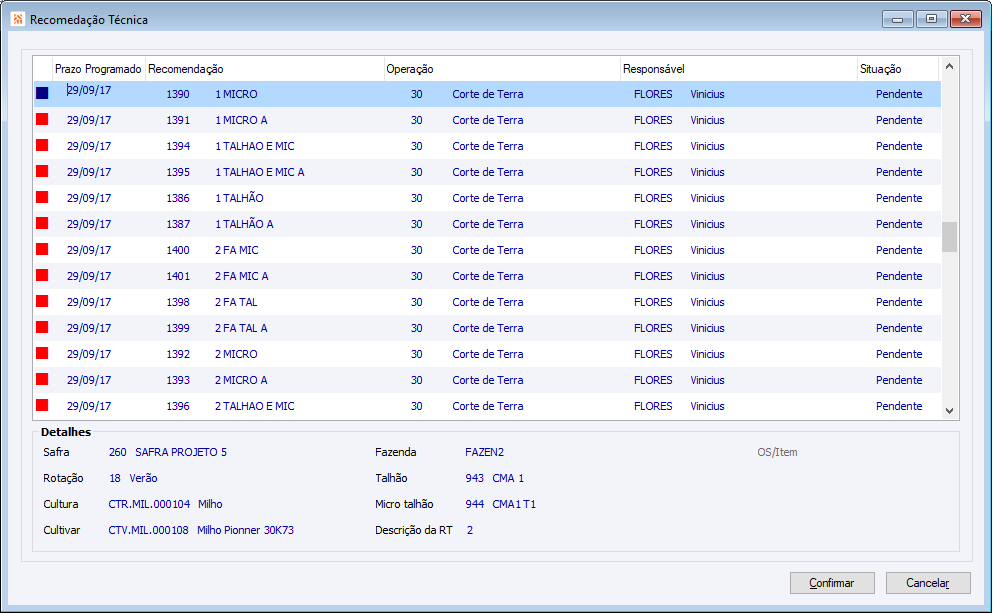Click the app icon beside the Recomedação Técnica title
Viewport: 993px width, 613px height.
[x=18, y=20]
